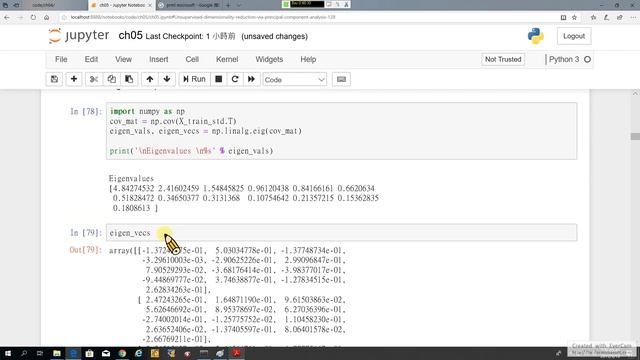
Task: Open File Explorer from the taskbar
Action: (x=57, y=353)
